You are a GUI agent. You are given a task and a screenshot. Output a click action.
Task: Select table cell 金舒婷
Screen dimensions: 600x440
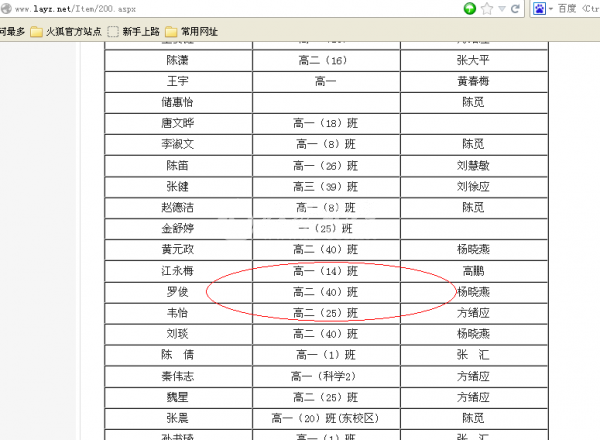[178, 228]
